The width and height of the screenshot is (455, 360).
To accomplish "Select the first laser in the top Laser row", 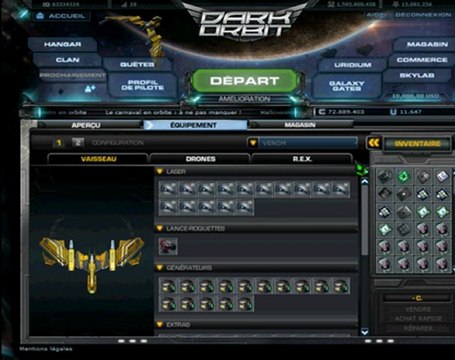I will pos(168,190).
